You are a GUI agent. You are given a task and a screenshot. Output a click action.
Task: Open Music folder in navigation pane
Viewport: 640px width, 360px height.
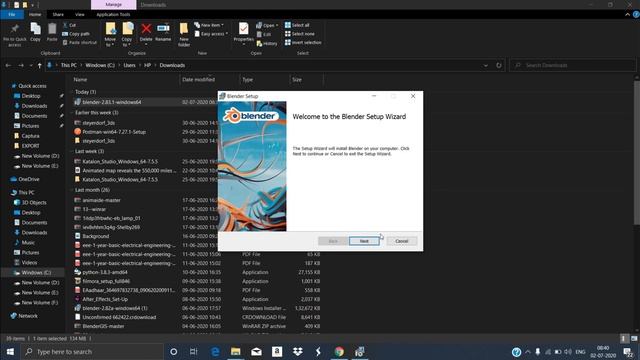coord(28,242)
